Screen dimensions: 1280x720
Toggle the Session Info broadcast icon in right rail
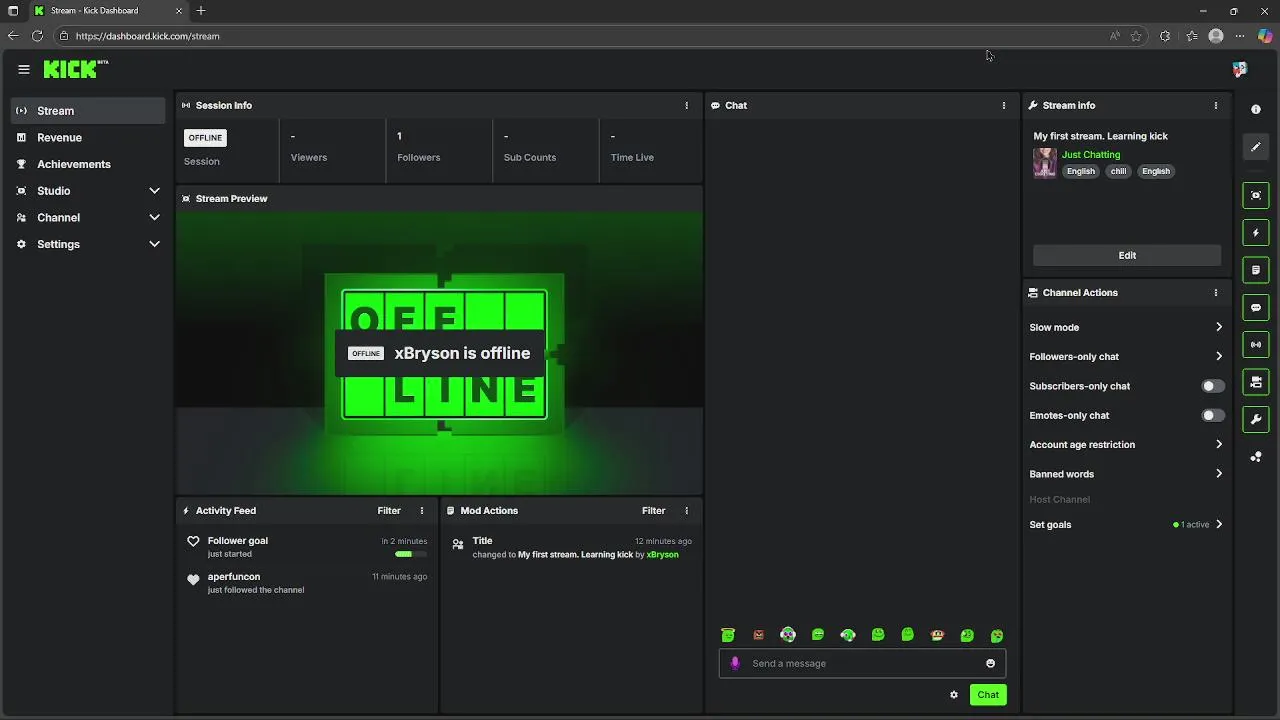(1256, 345)
